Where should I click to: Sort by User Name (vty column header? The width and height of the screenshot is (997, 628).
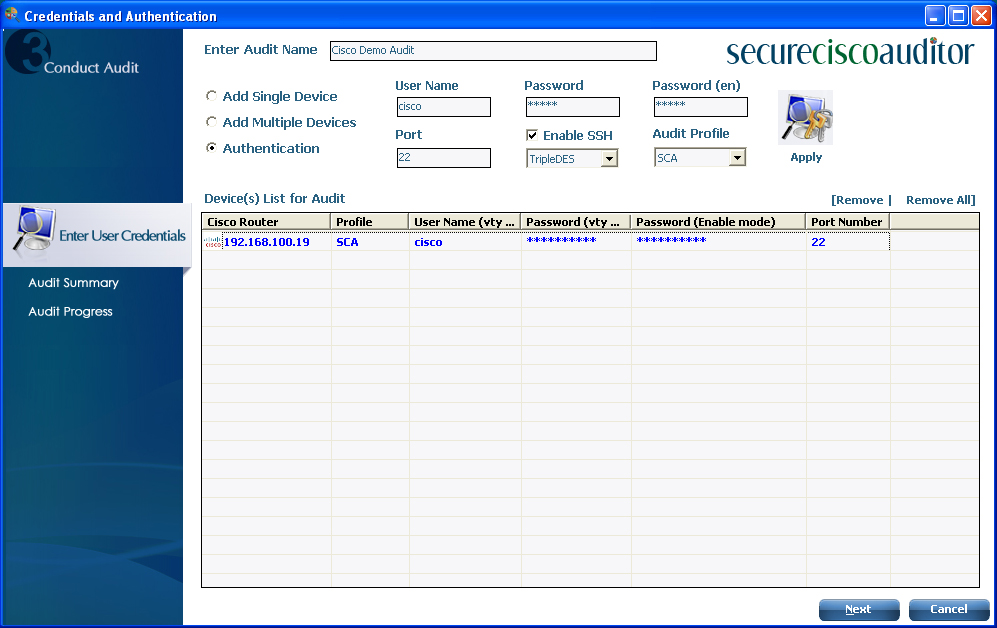coord(465,222)
